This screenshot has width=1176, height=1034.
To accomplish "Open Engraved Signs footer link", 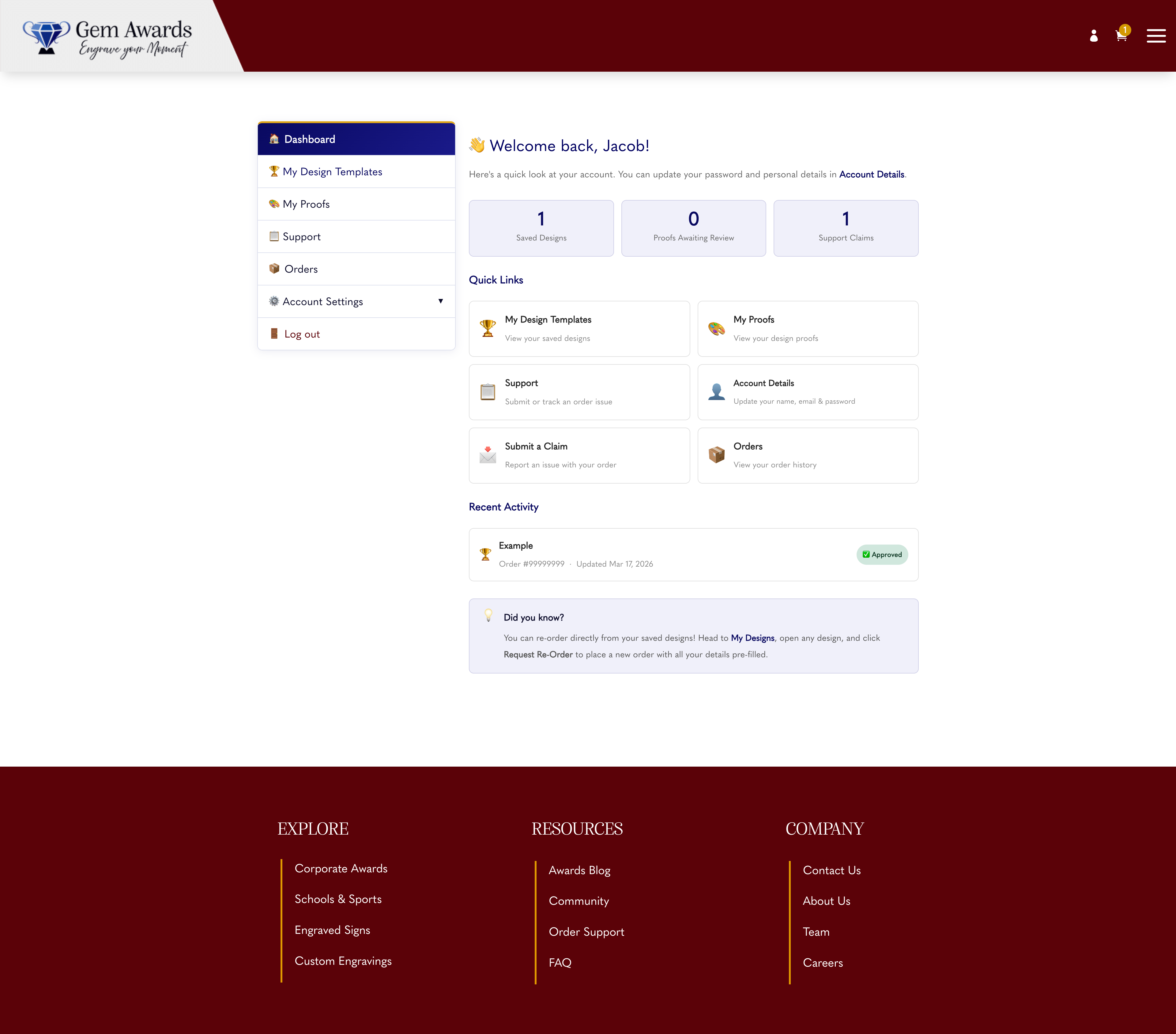I will point(332,930).
